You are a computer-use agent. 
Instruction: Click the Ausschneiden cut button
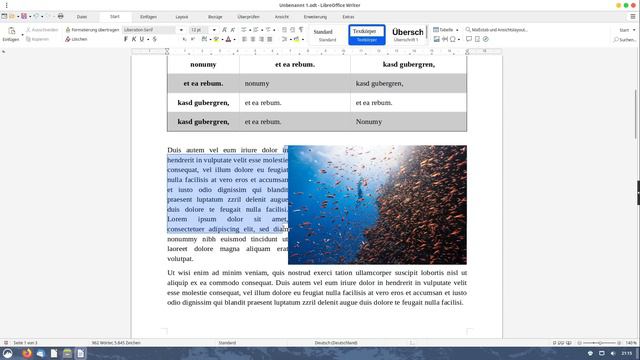coord(42,30)
